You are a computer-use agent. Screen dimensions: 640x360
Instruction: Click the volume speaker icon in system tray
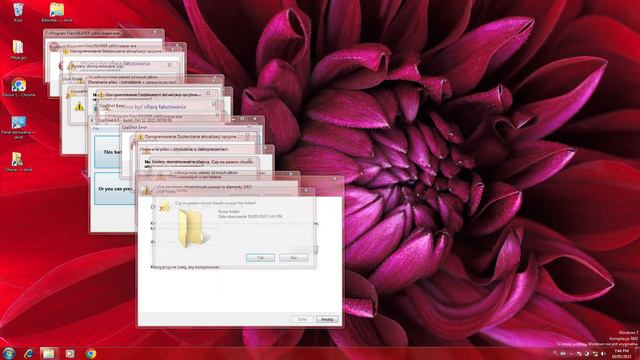tap(603, 353)
